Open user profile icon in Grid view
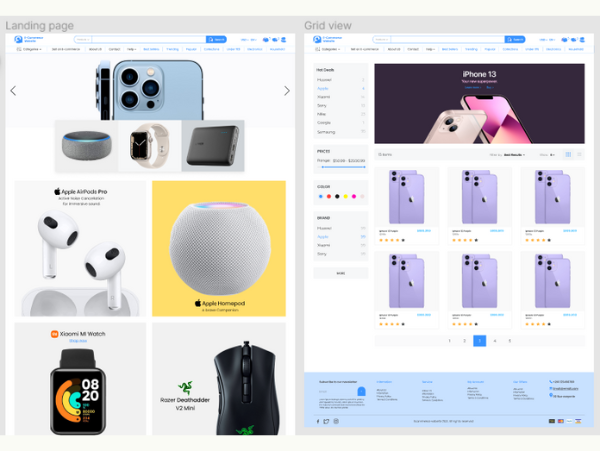This screenshot has width=600, height=451. point(582,39)
